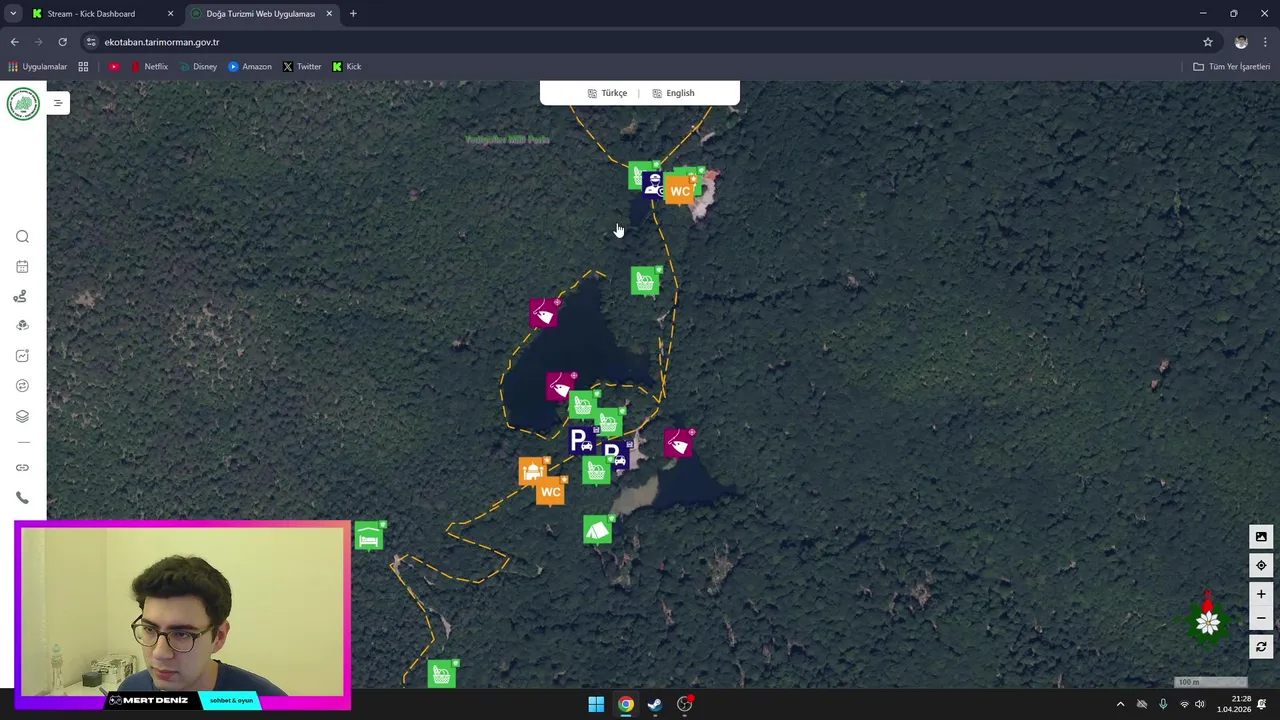Open the sidebar hamburger menu

[57, 103]
